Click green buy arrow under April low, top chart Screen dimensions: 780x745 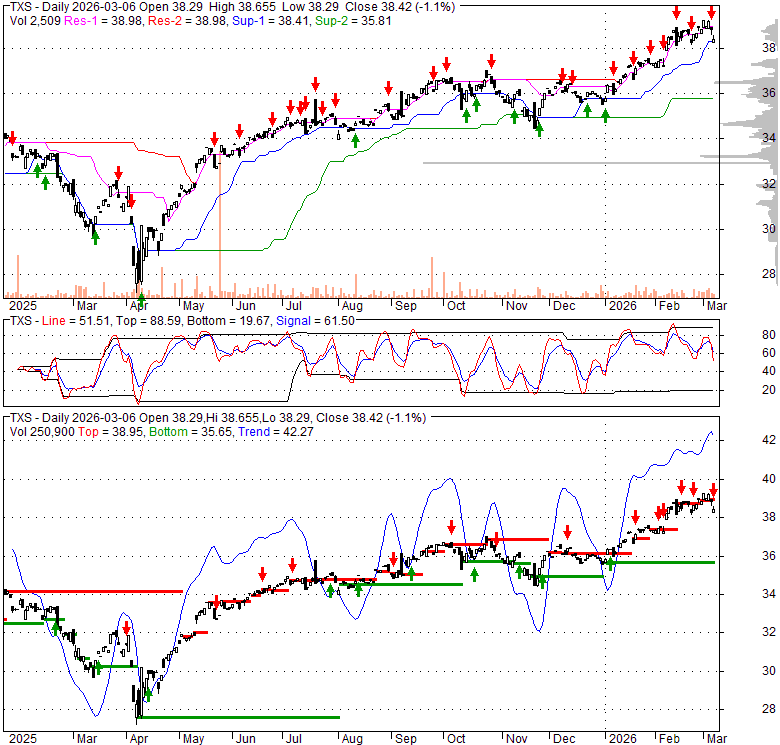[x=141, y=298]
